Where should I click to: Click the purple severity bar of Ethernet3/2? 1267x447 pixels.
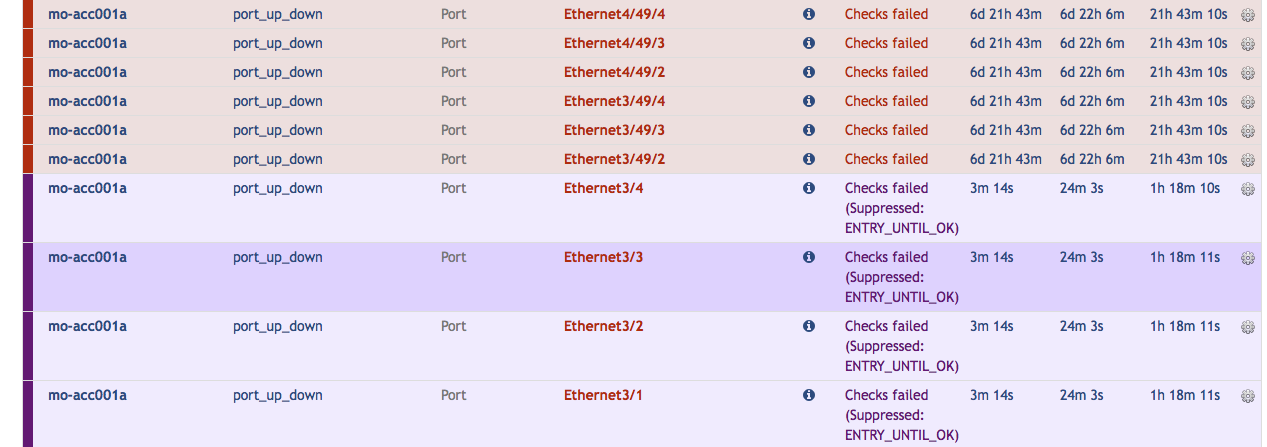click(28, 346)
